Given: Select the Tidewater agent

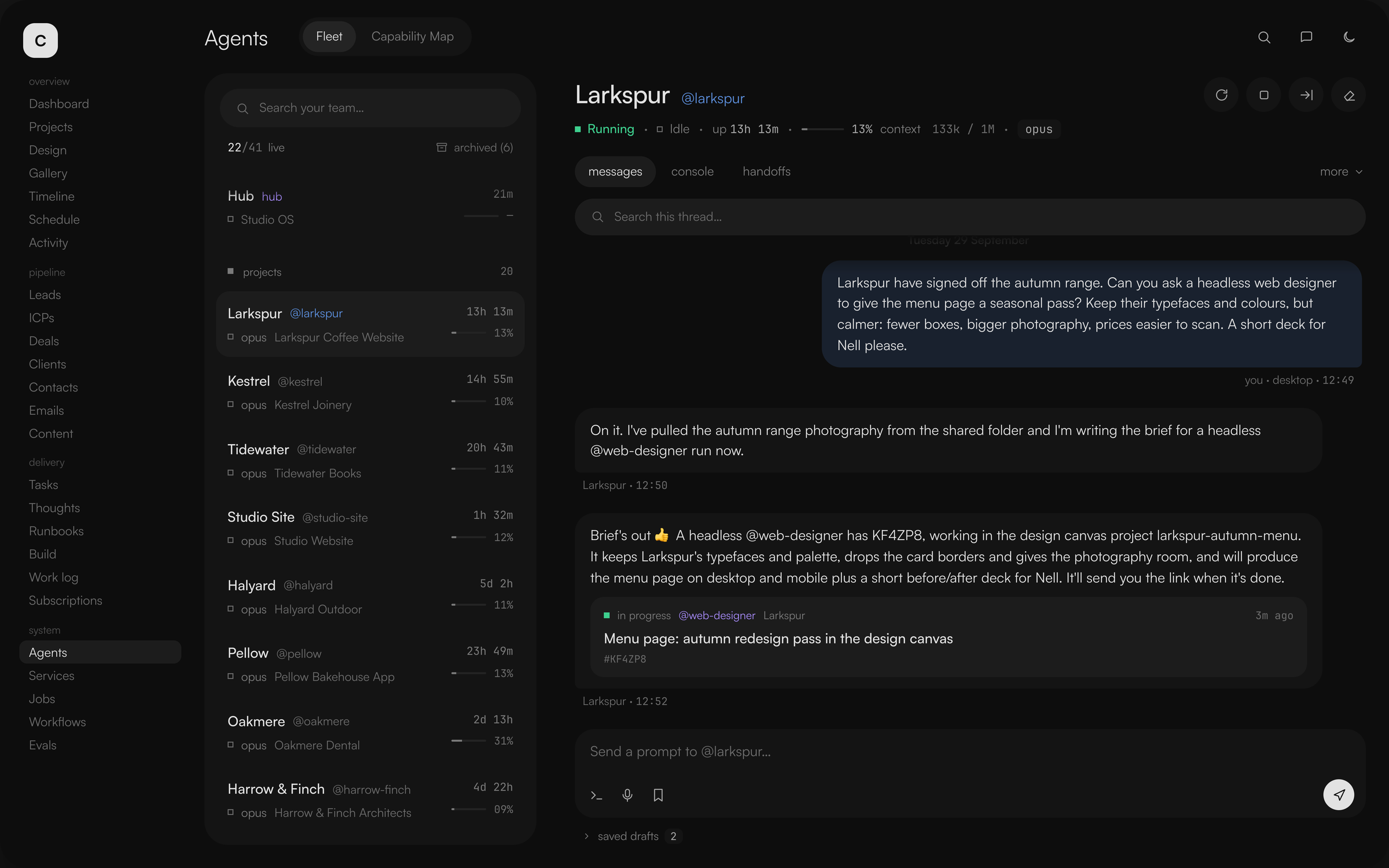Looking at the screenshot, I should coord(370,461).
